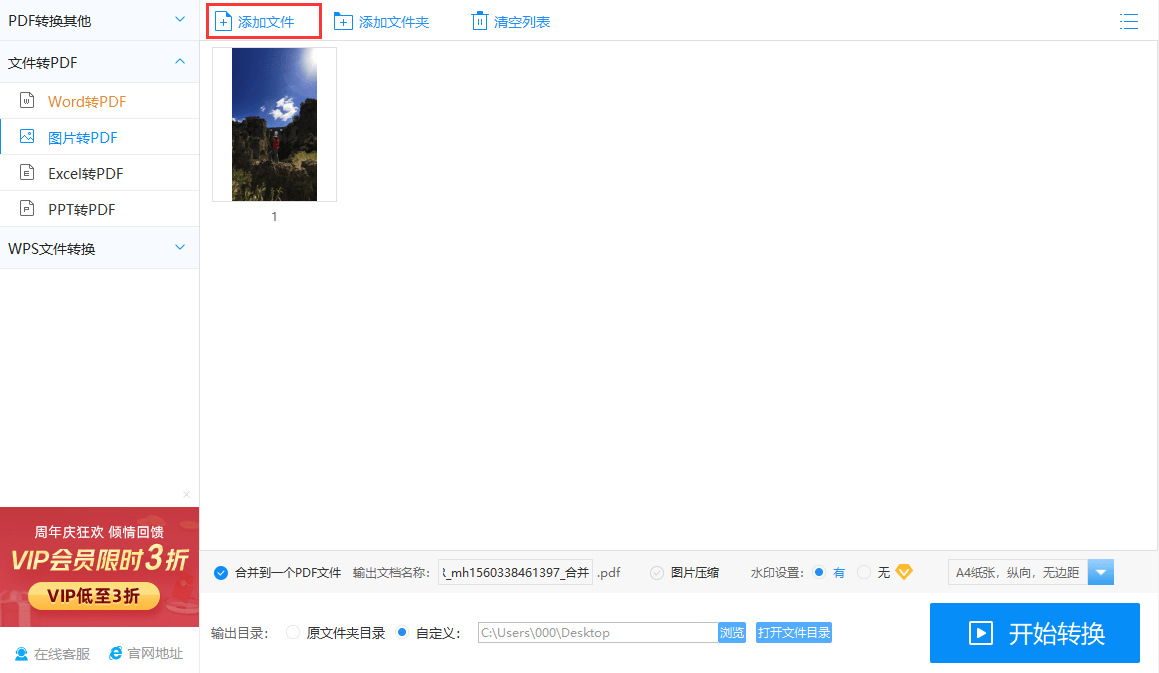Open the list view menu icon
This screenshot has height=673, width=1159.
coord(1129,21)
